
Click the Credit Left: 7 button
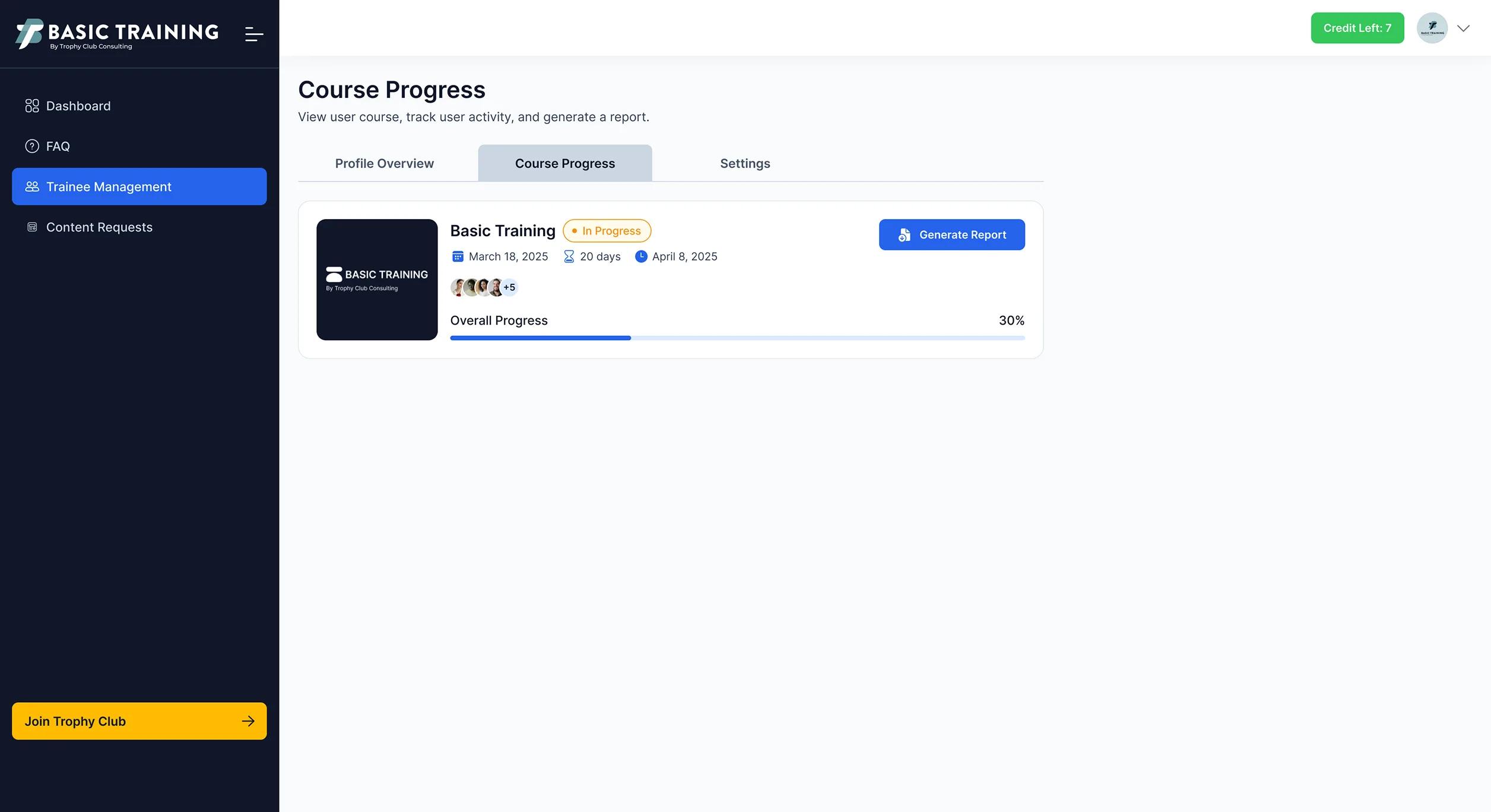pyautogui.click(x=1357, y=28)
